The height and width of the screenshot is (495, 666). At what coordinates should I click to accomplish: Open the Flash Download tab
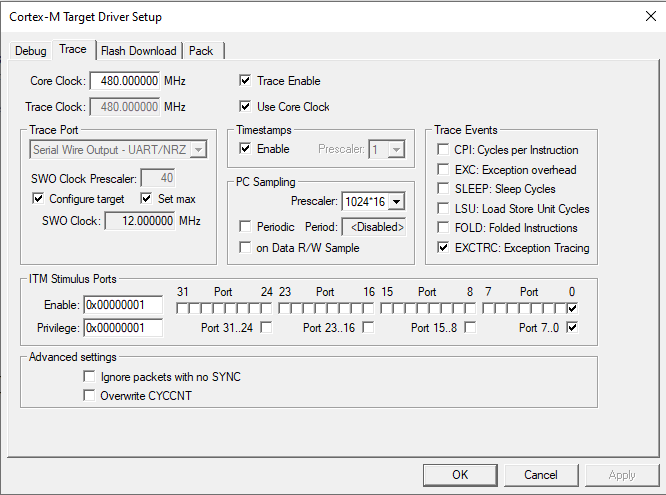[138, 51]
